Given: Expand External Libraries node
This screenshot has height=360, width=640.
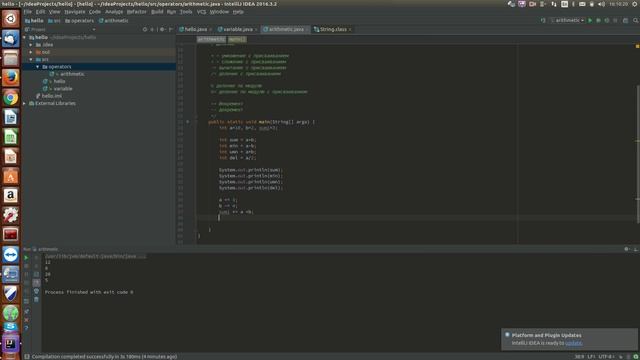Looking at the screenshot, I should [24, 103].
